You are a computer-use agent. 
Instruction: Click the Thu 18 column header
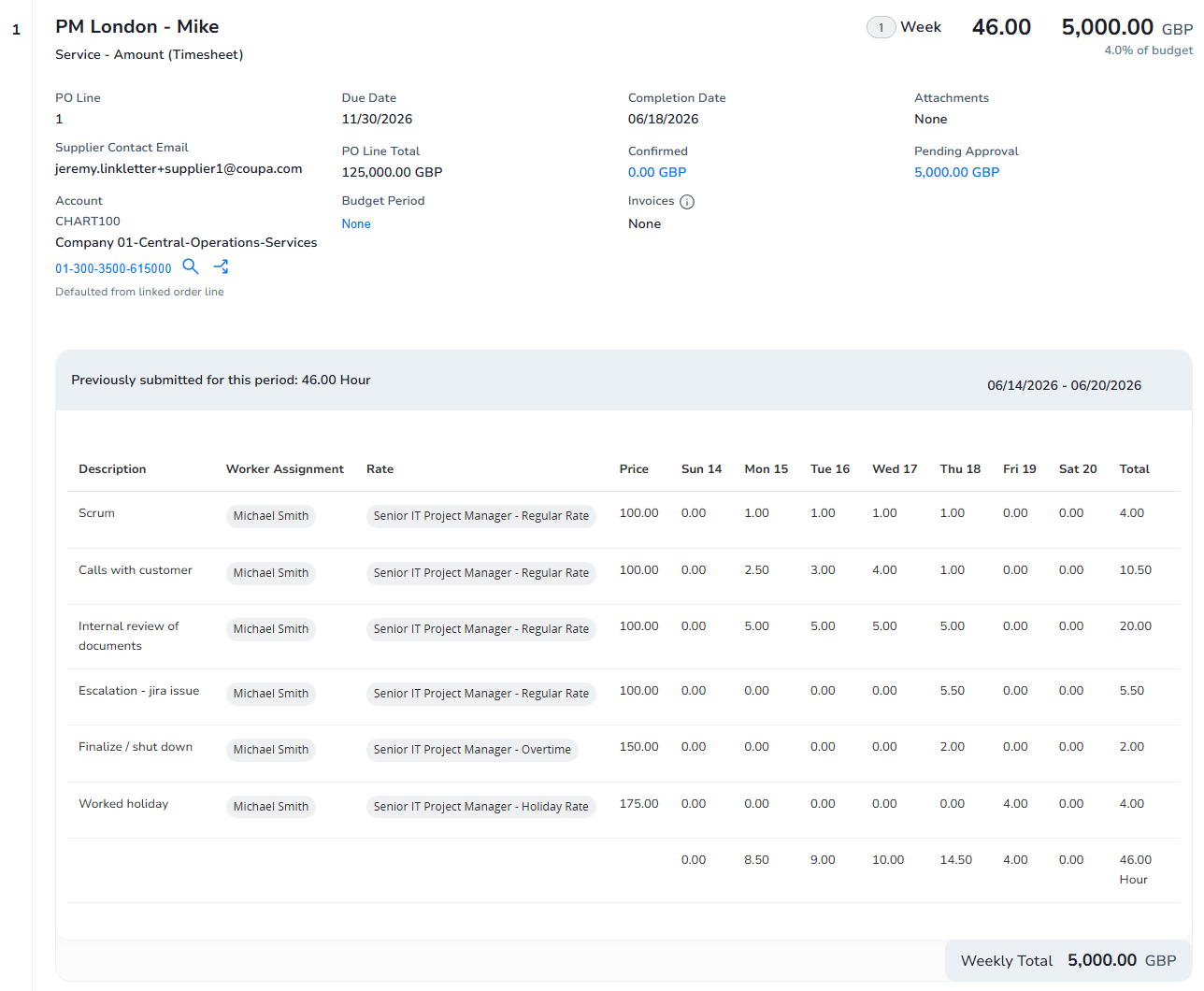coord(960,469)
